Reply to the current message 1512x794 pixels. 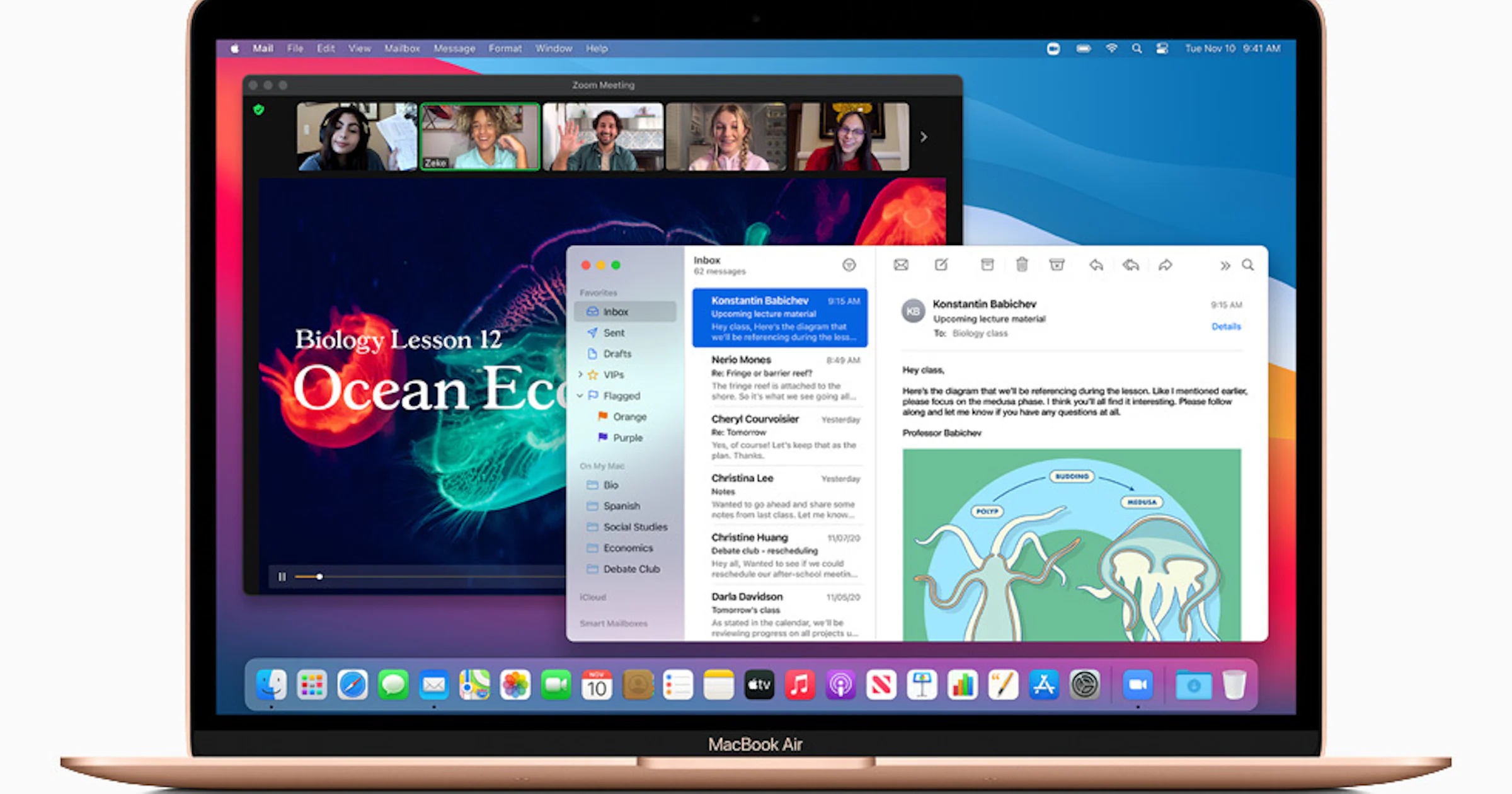pyautogui.click(x=1096, y=265)
